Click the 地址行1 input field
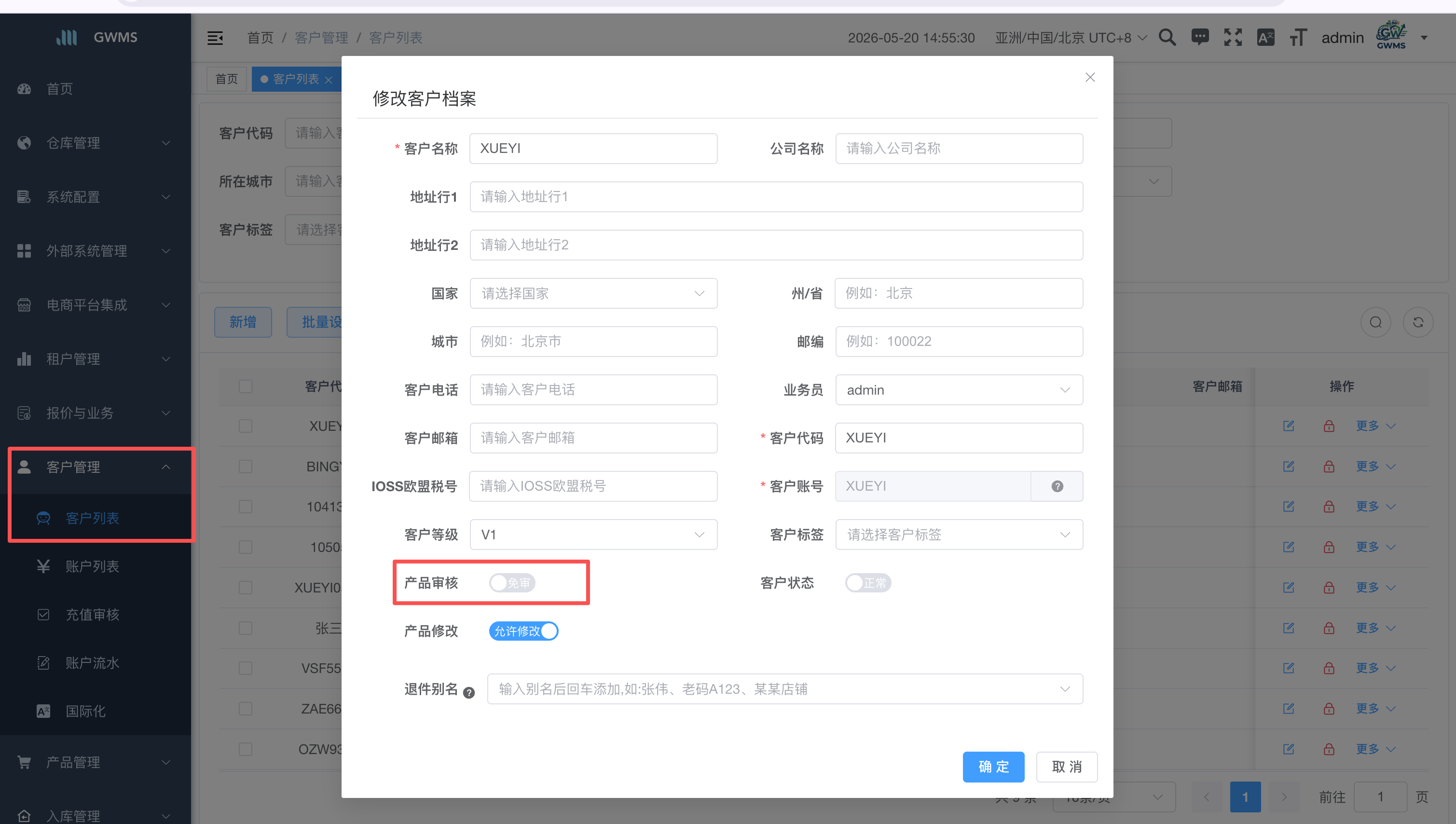The image size is (1456, 824). [x=776, y=197]
